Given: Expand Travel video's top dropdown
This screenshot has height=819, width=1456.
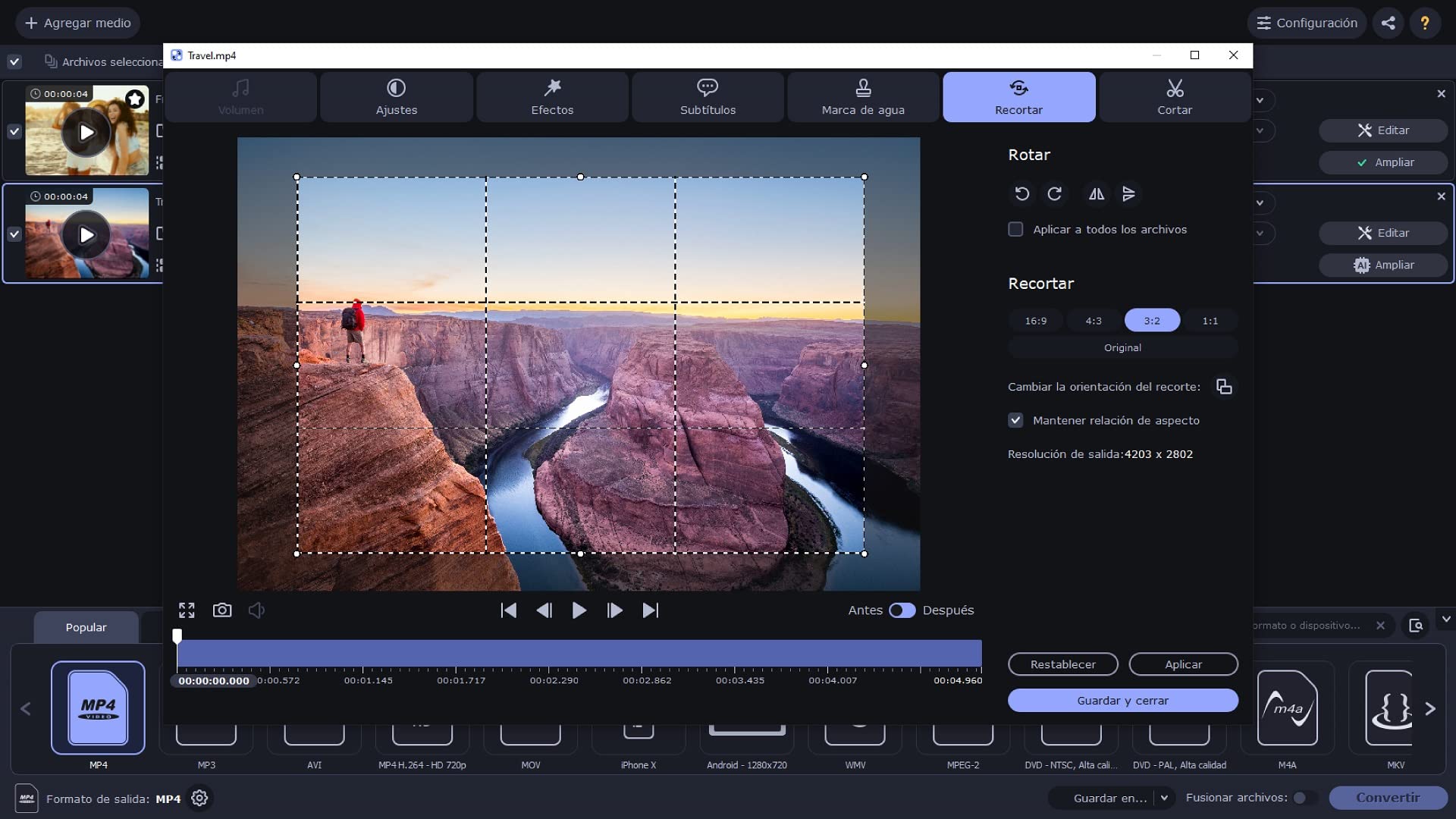Looking at the screenshot, I should 1260,202.
